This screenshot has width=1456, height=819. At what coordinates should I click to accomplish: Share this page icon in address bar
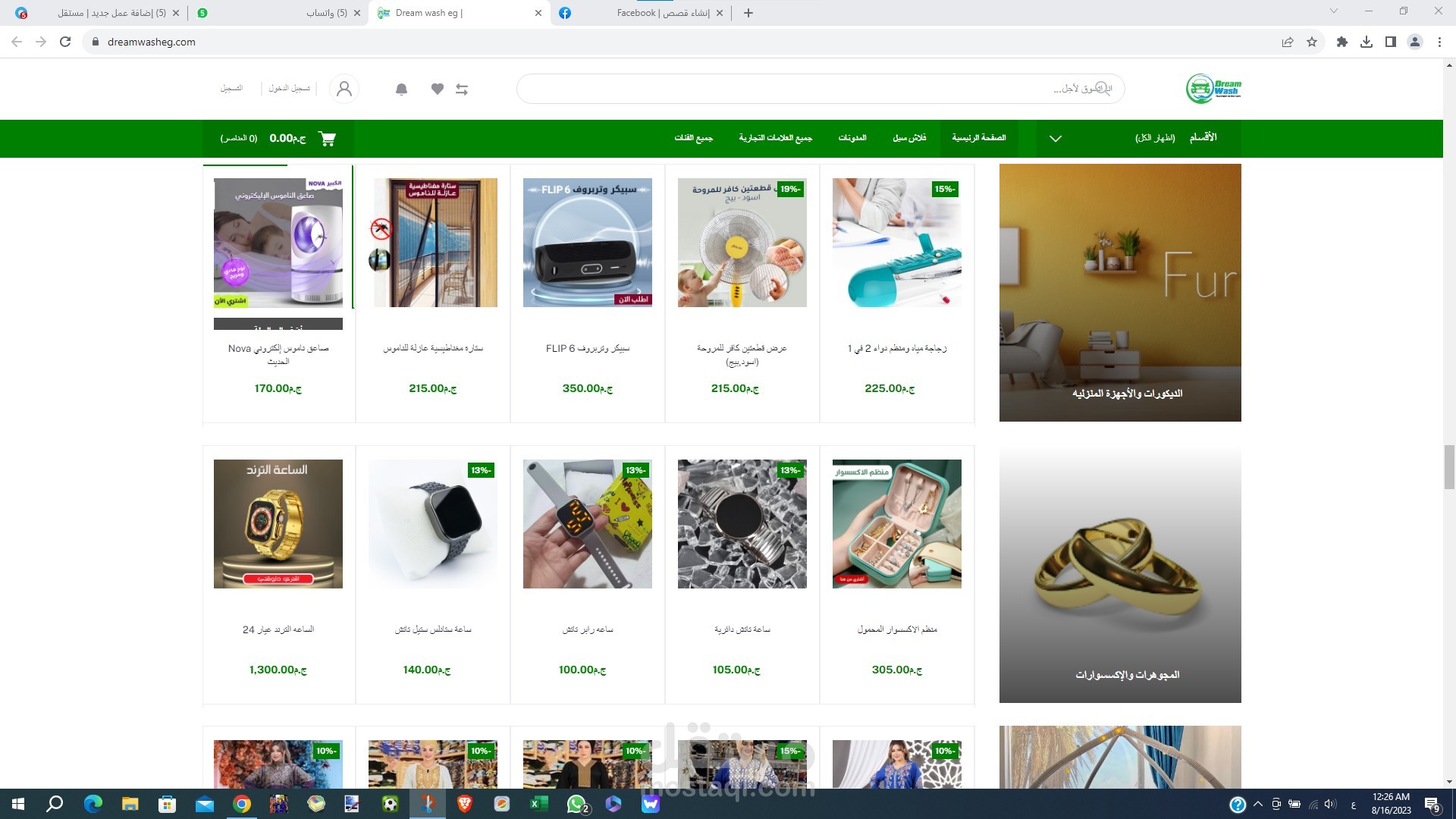pyautogui.click(x=1288, y=42)
